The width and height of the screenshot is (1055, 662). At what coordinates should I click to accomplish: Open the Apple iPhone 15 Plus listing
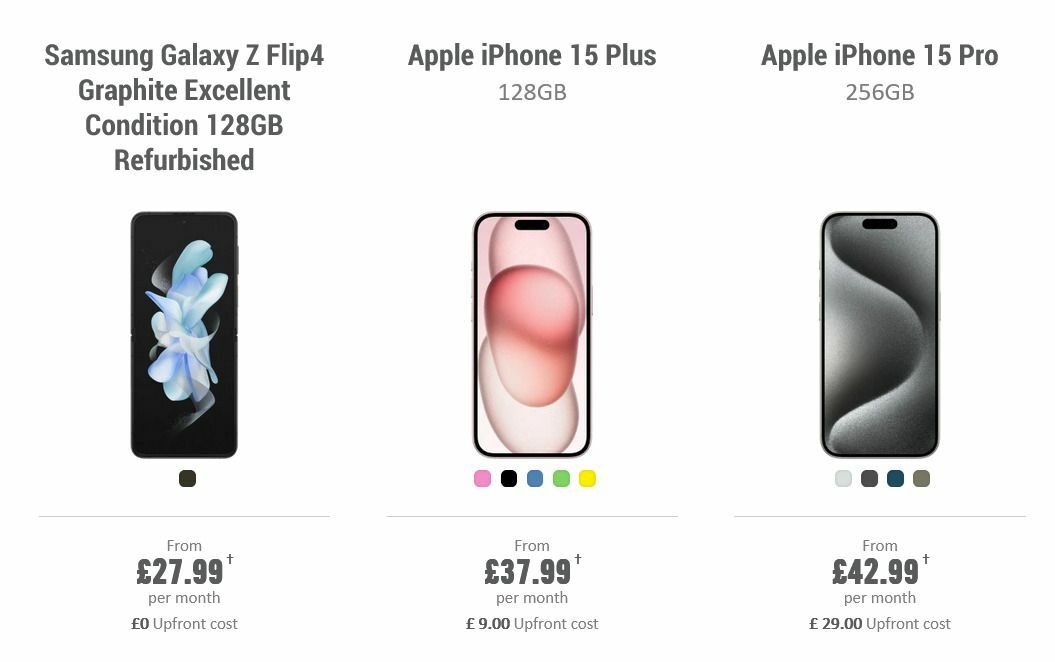(x=532, y=56)
